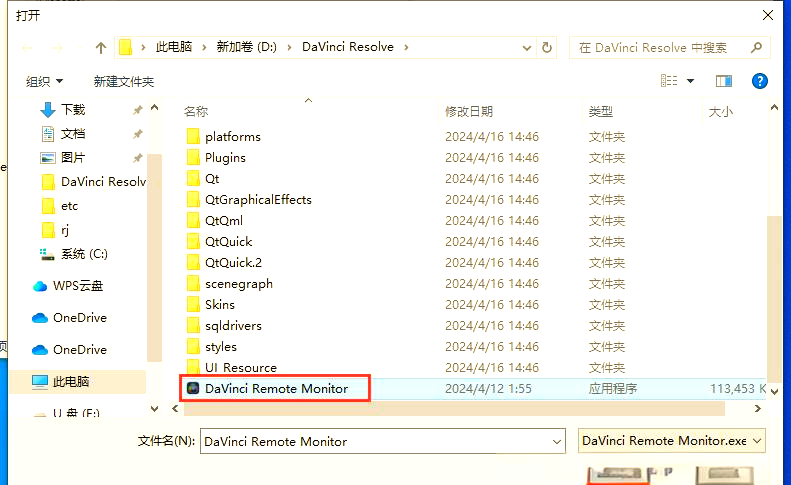Open view options dropdown arrow
This screenshot has width=791, height=485.
pos(691,81)
